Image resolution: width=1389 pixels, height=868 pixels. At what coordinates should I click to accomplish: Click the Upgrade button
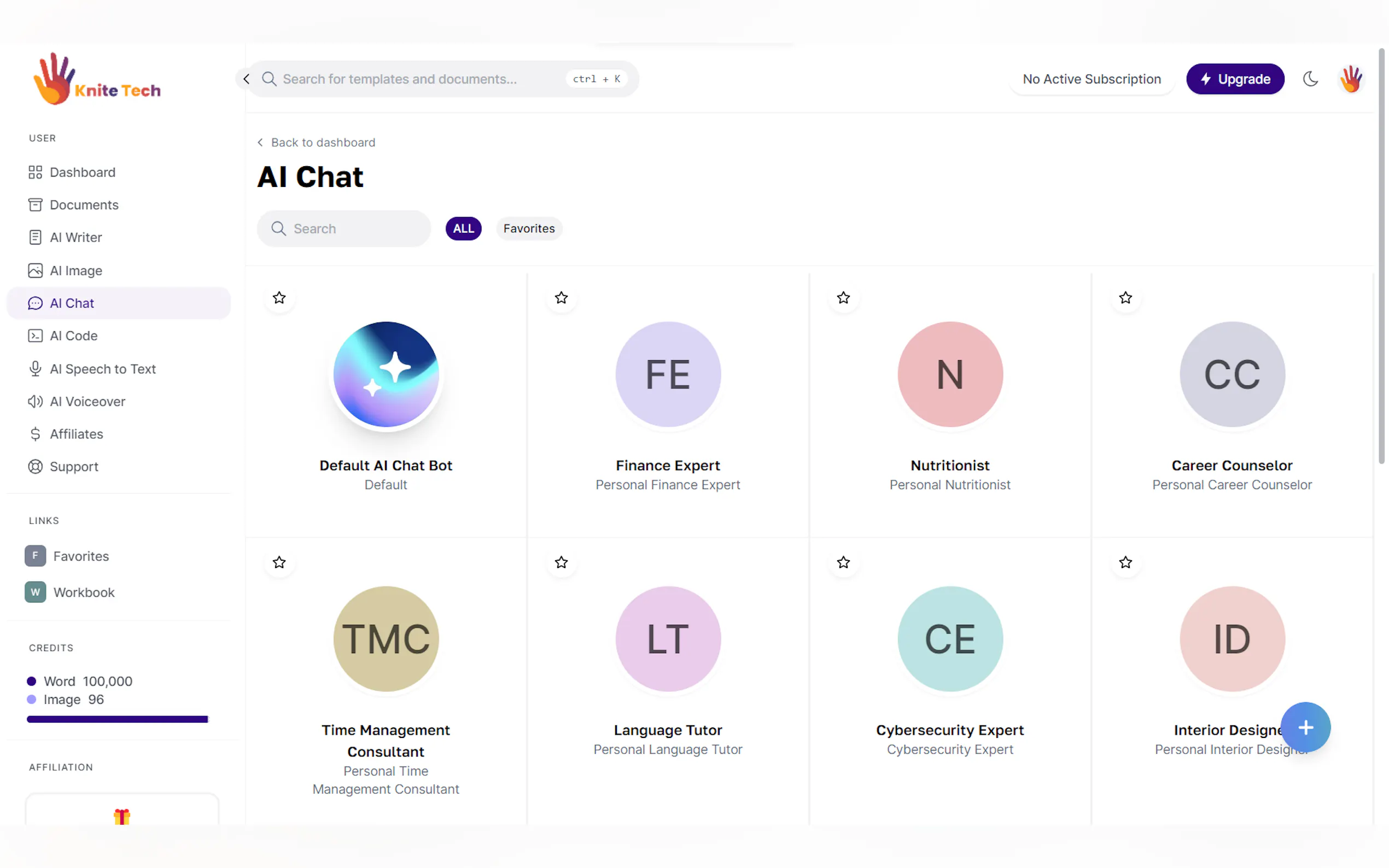(1235, 79)
